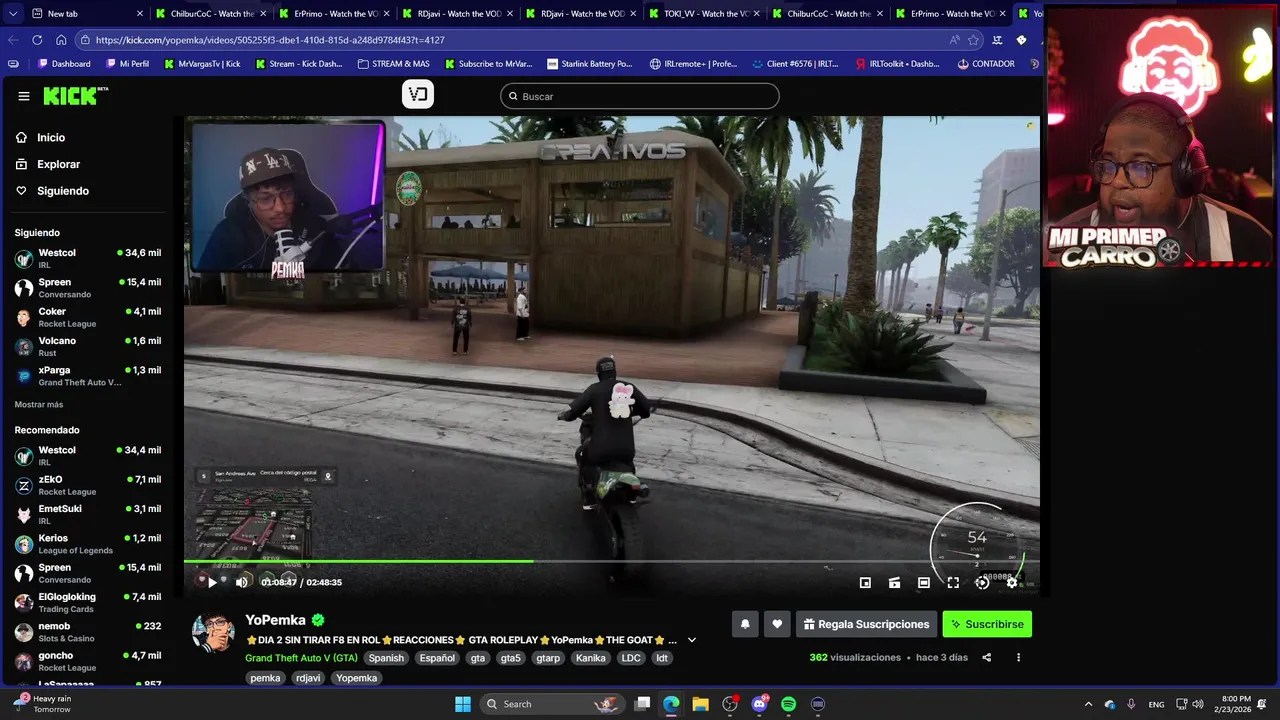Seek using the video progress bar
The image size is (1280, 720).
click(x=611, y=561)
